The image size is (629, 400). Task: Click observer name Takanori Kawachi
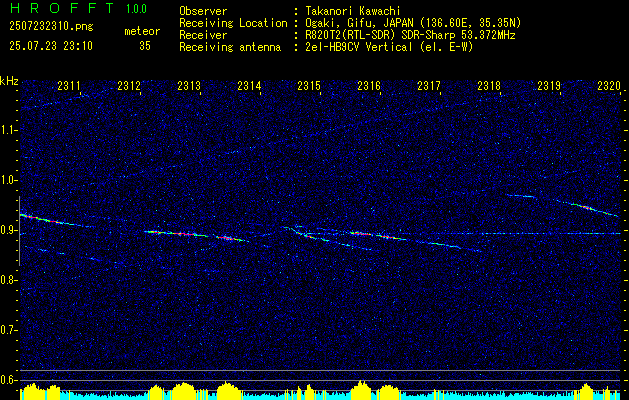click(352, 11)
